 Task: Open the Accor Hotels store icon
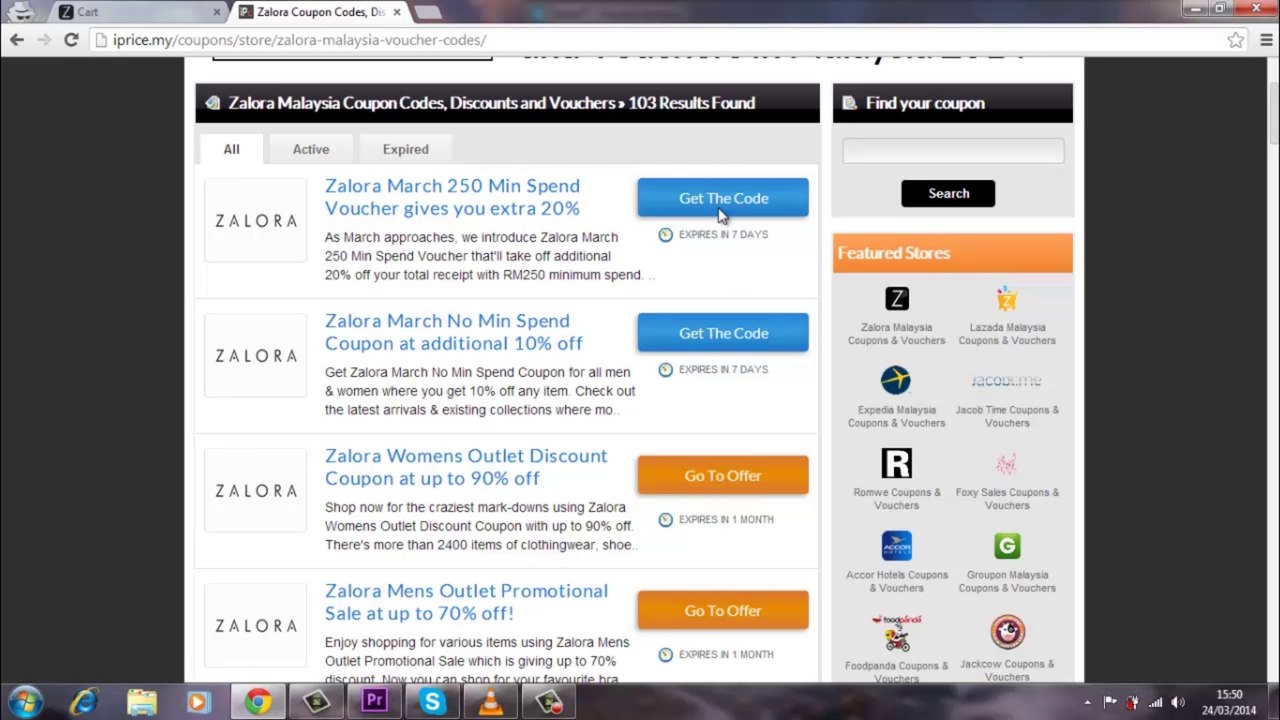pyautogui.click(x=897, y=546)
